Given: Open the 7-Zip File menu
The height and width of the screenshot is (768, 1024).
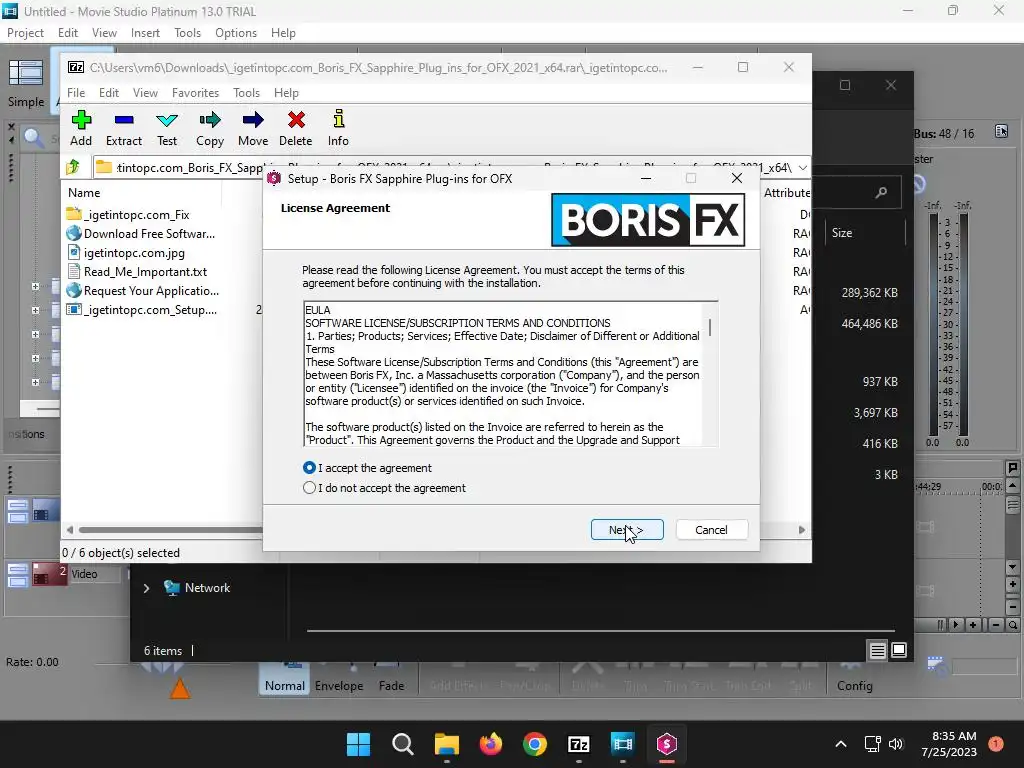Looking at the screenshot, I should (76, 93).
